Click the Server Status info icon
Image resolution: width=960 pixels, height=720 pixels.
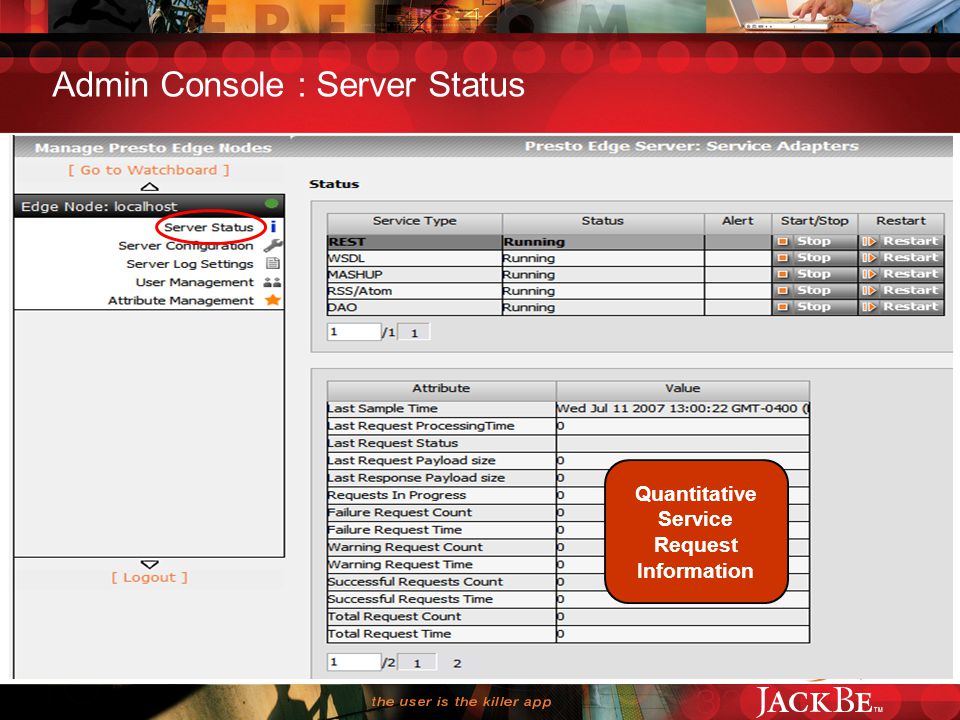click(x=273, y=227)
